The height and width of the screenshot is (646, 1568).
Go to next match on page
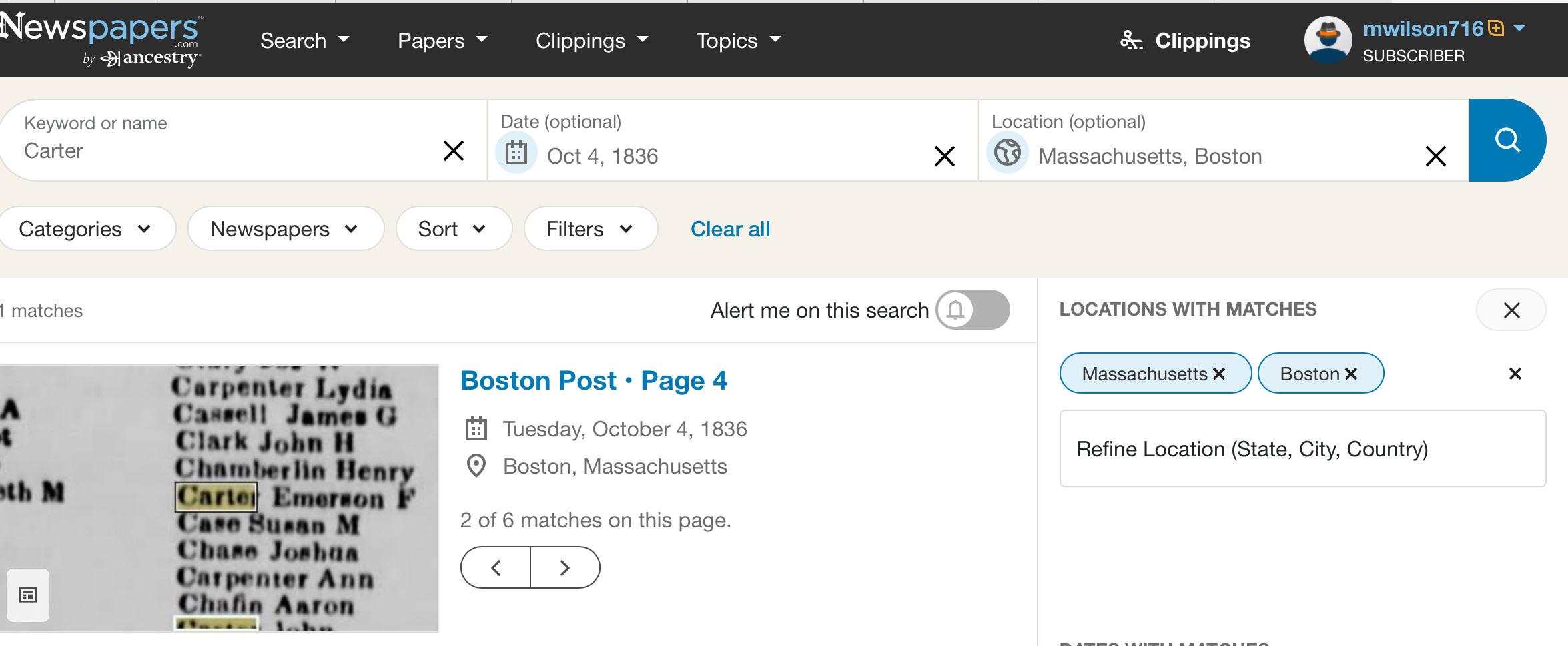tap(565, 567)
